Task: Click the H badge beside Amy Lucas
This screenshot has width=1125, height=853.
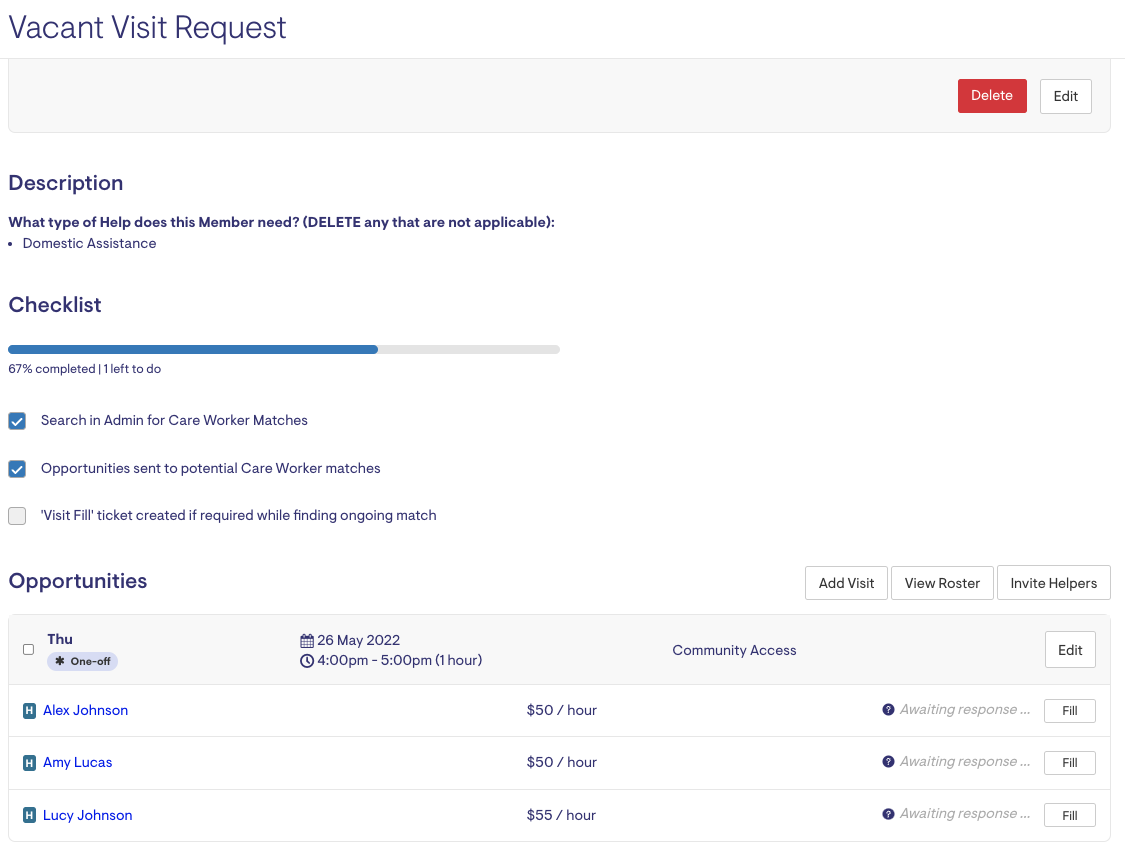Action: point(29,763)
